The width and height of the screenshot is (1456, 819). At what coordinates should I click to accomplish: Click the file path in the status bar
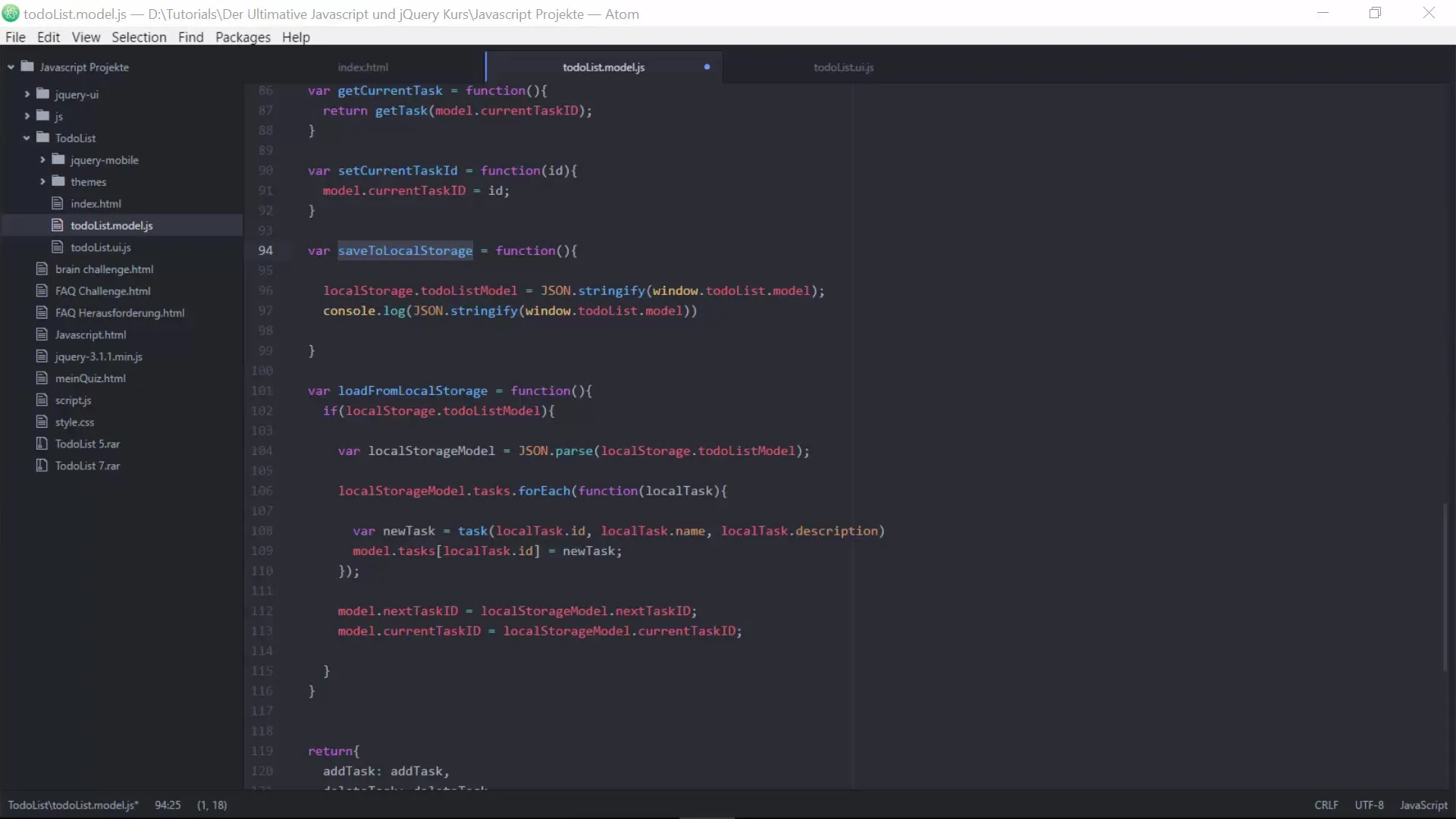(x=73, y=805)
